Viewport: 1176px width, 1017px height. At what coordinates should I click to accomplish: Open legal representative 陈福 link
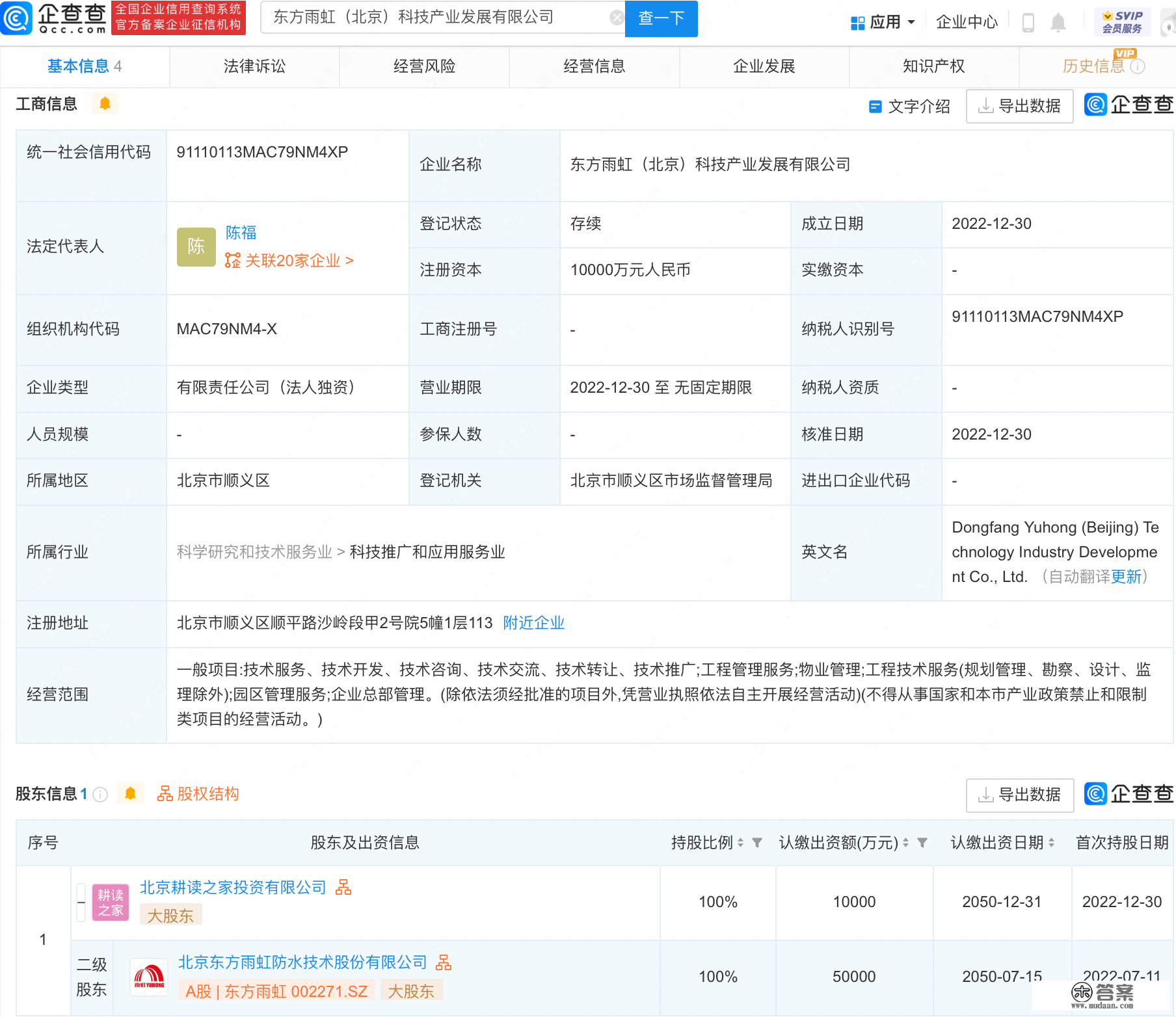tap(241, 233)
